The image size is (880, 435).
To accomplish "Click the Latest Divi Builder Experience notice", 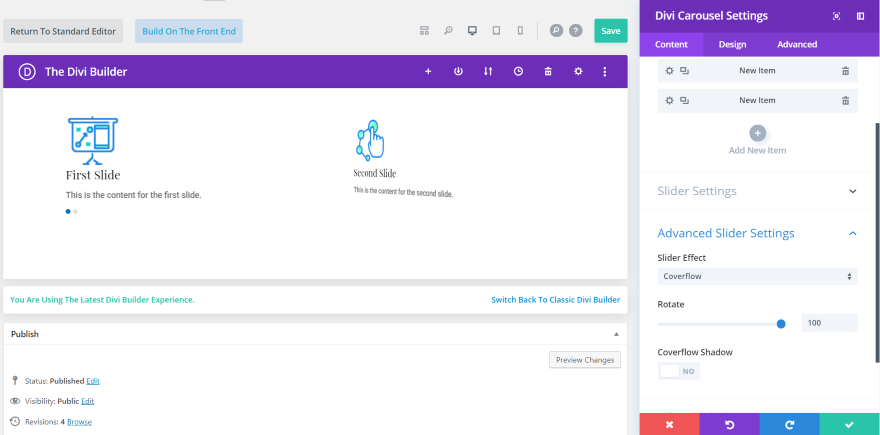I will [102, 300].
